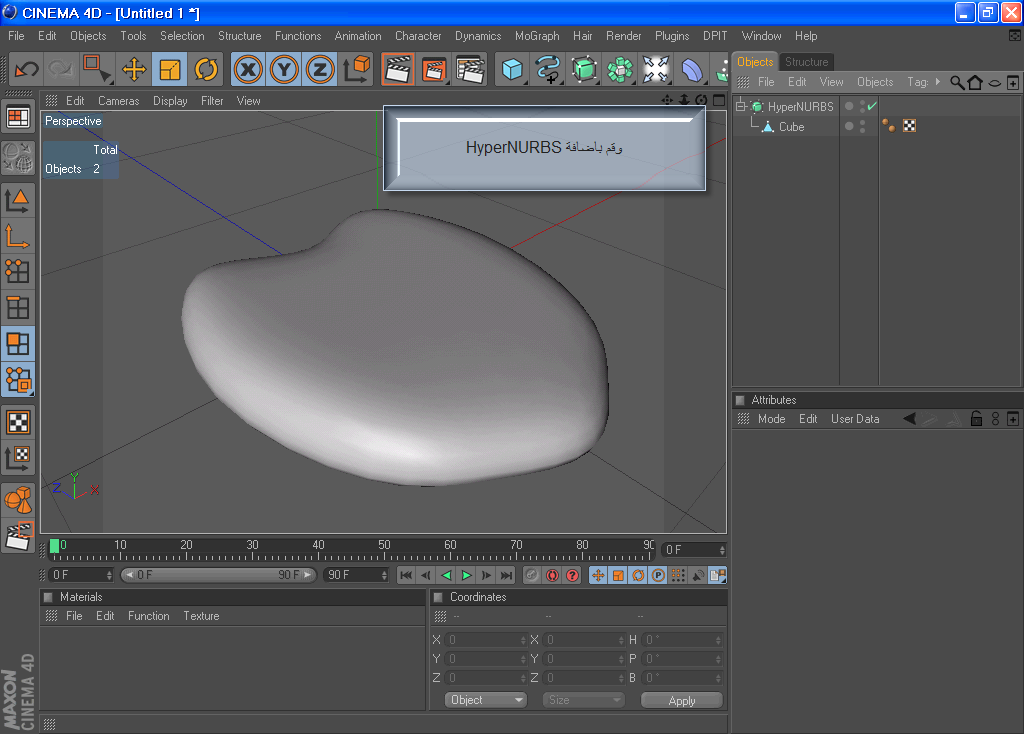Switch to Points mode
The image size is (1024, 734).
[18, 271]
